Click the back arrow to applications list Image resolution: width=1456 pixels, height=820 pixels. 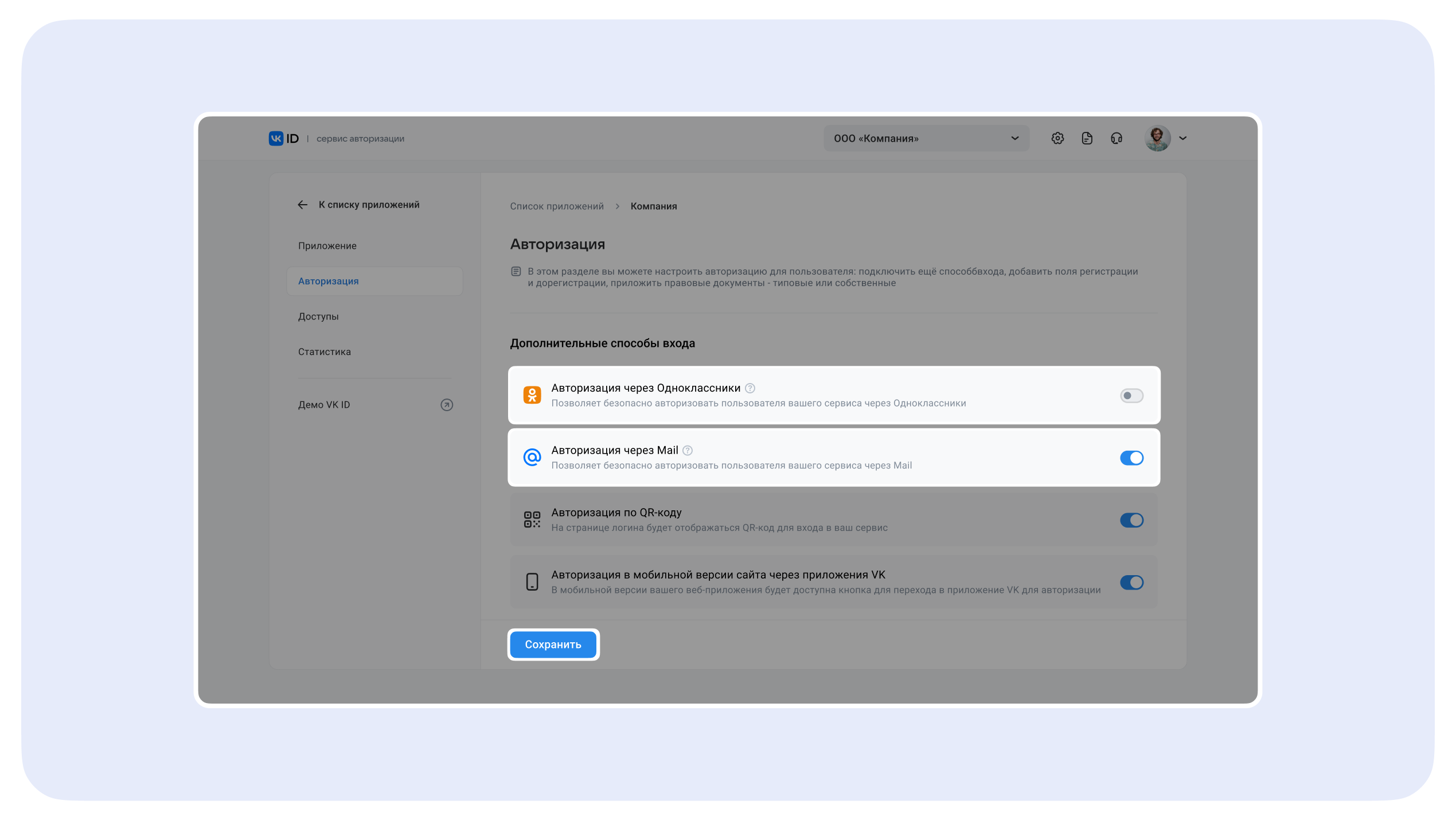[x=303, y=205]
